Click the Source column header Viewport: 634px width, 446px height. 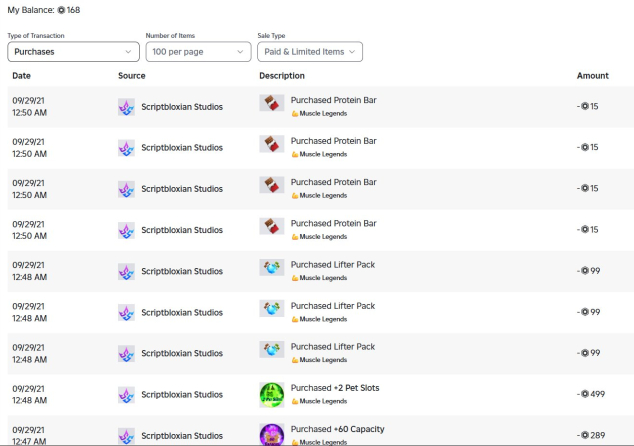coord(131,76)
